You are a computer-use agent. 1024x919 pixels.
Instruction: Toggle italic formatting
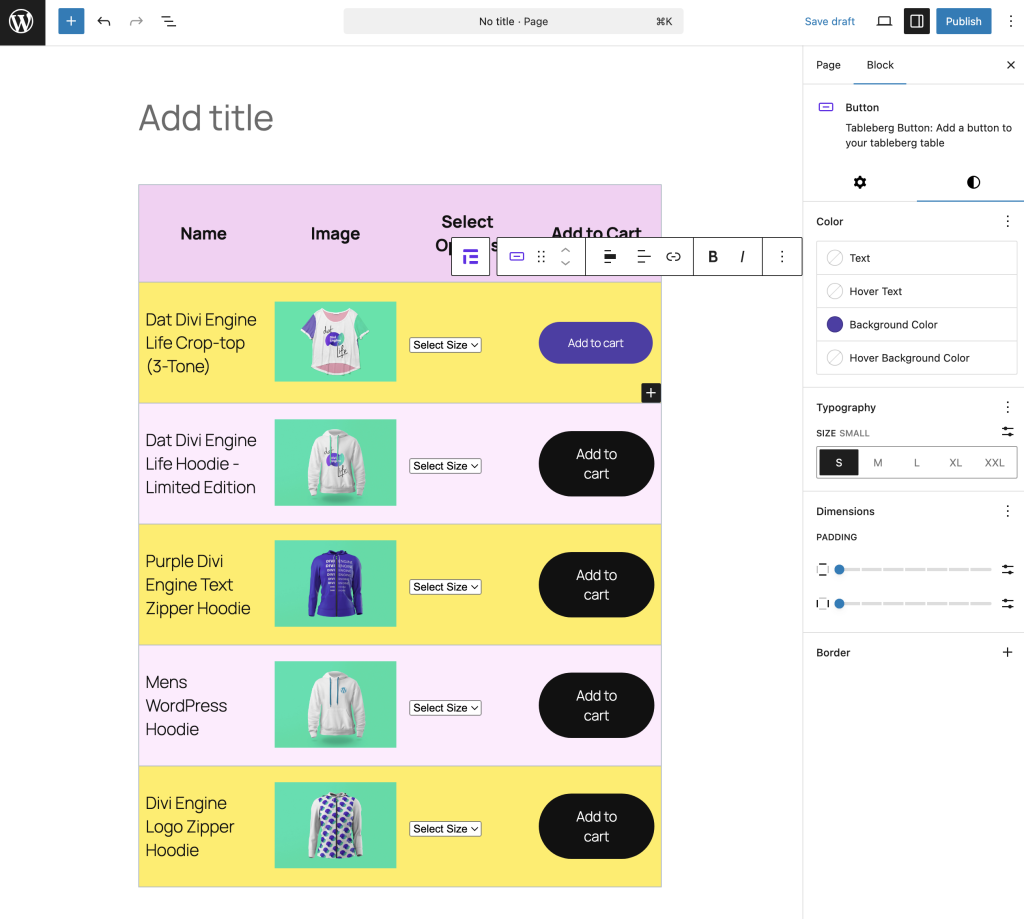click(x=743, y=257)
